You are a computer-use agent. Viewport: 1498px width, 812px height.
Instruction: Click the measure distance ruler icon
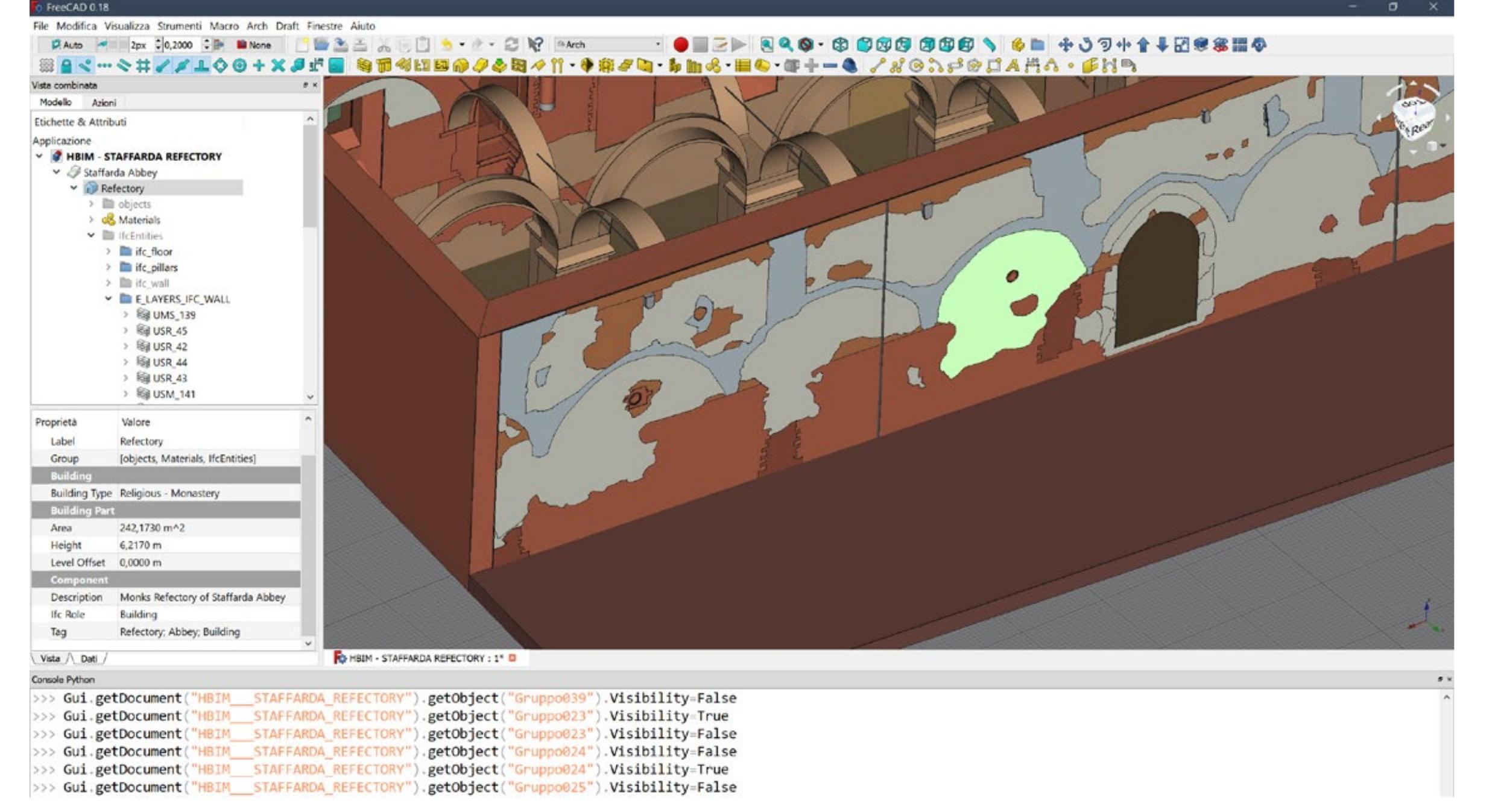[989, 45]
